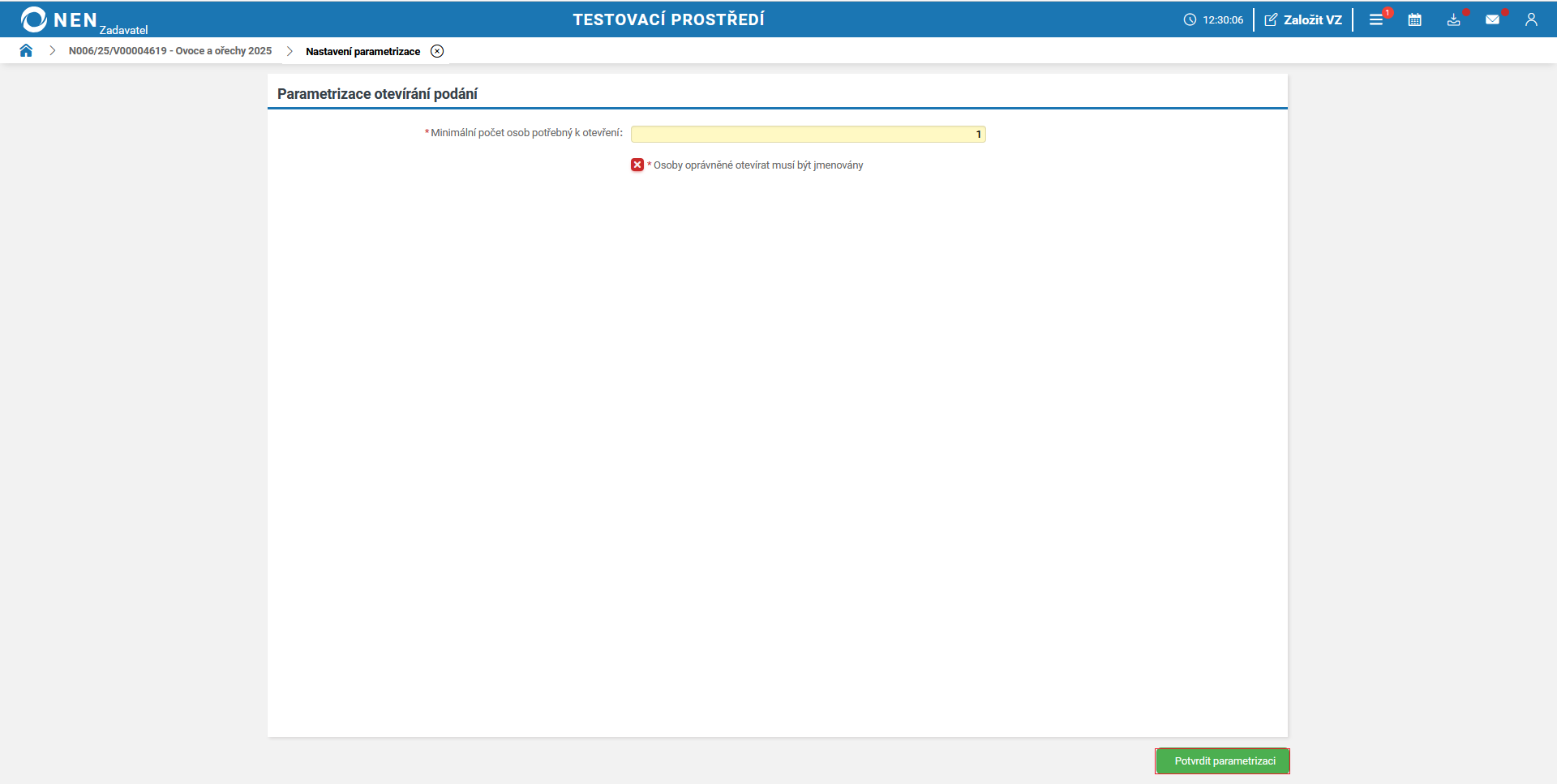Close the Nastavení parametrizace breadcrumb tab
The width and height of the screenshot is (1557, 784).
coord(438,51)
